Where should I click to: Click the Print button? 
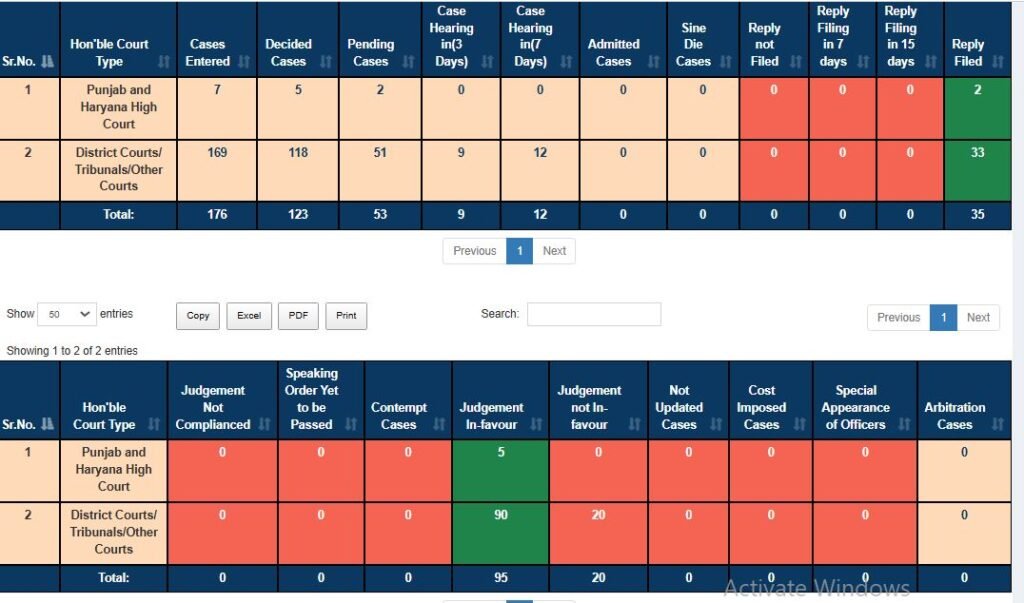click(x=346, y=316)
